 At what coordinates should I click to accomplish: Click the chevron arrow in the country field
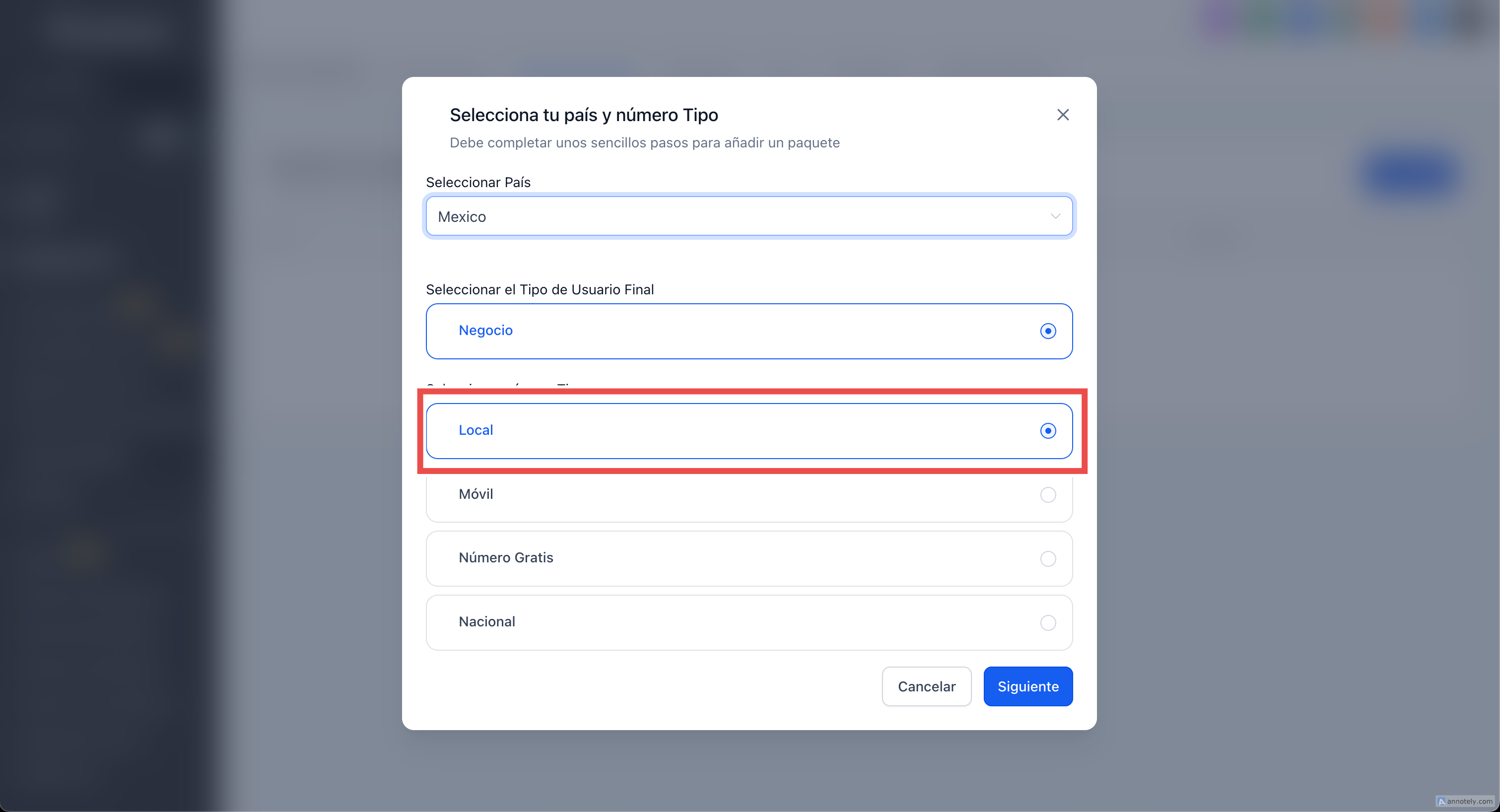click(1055, 216)
